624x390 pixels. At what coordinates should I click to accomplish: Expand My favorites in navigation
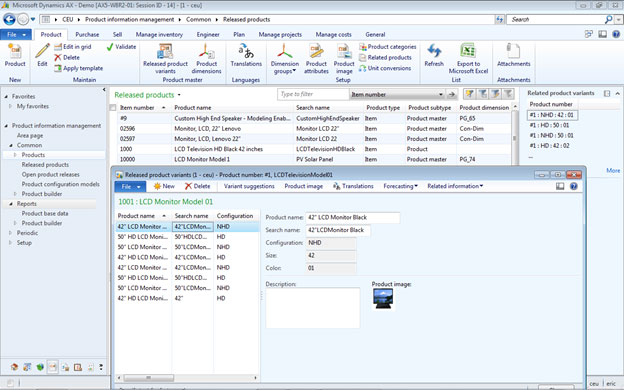click(11, 106)
